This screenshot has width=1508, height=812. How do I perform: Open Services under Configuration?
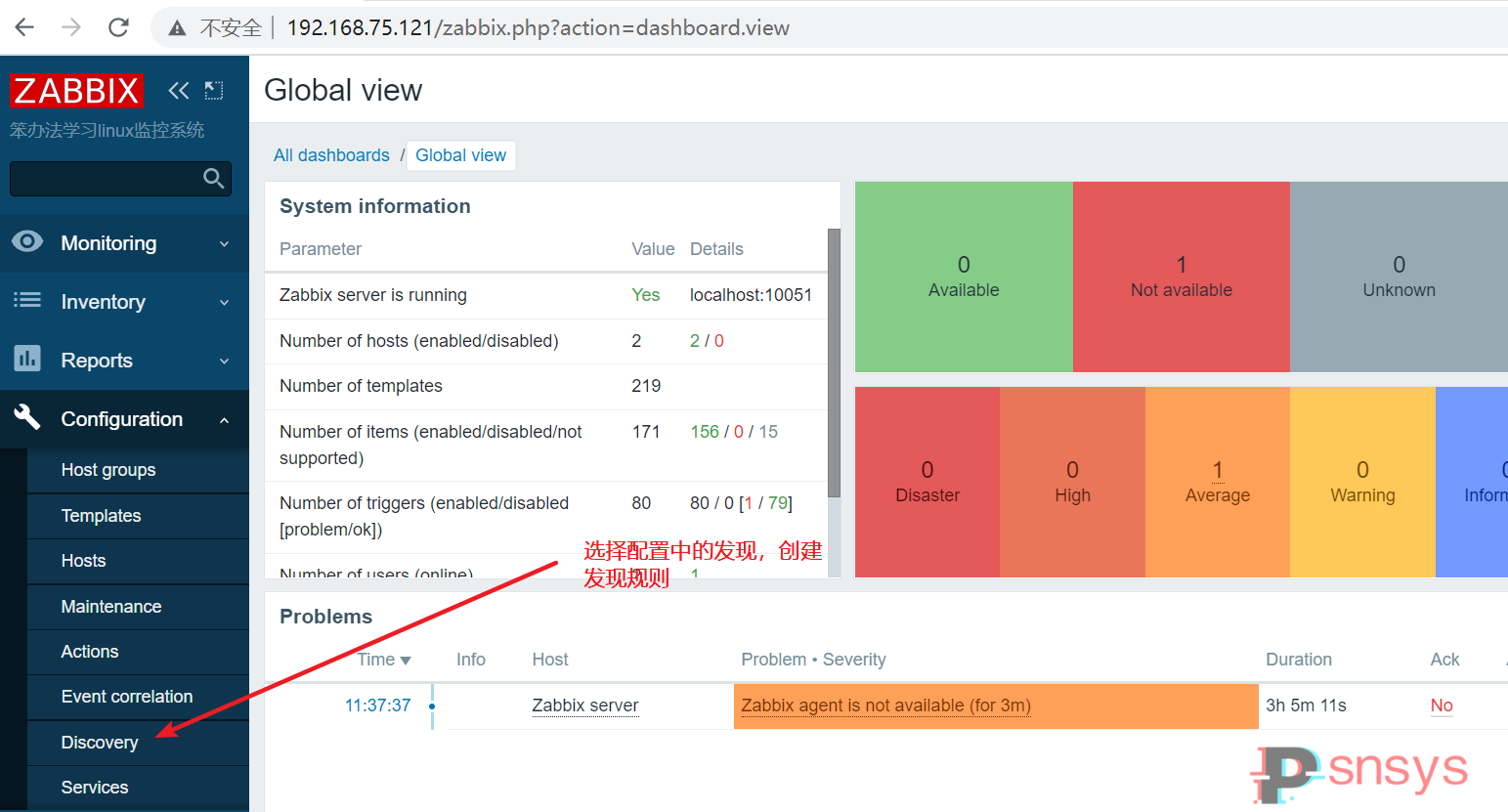pyautogui.click(x=95, y=788)
